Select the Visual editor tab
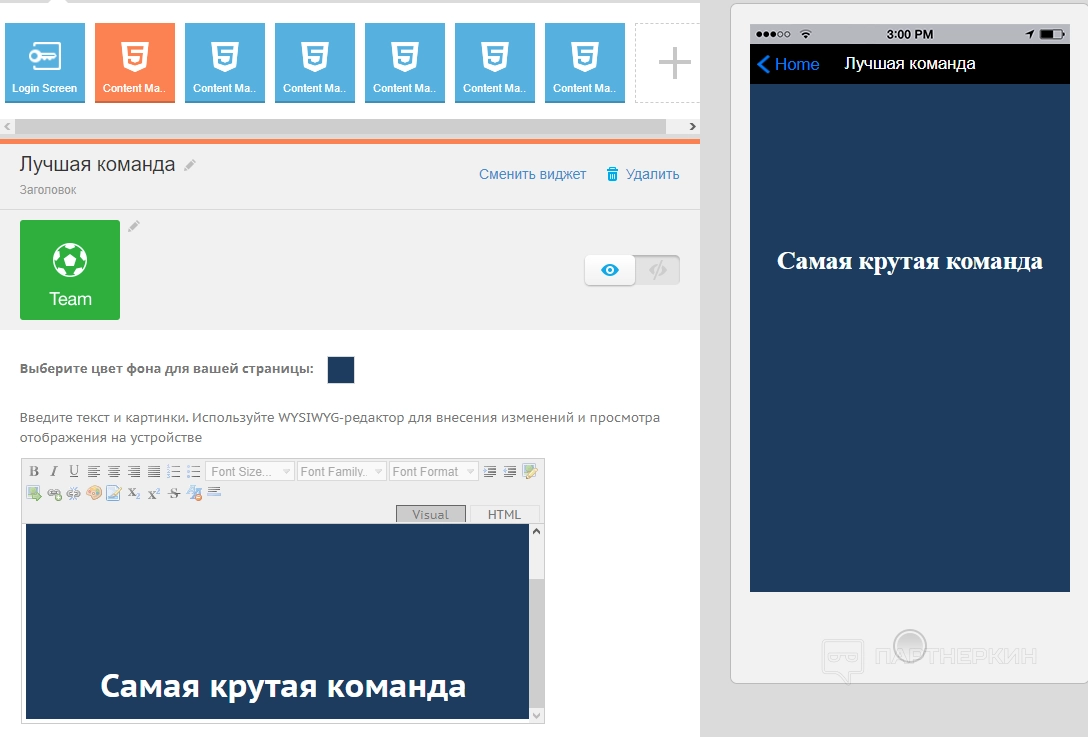Screen dimensions: 1088x737 coord(431,514)
